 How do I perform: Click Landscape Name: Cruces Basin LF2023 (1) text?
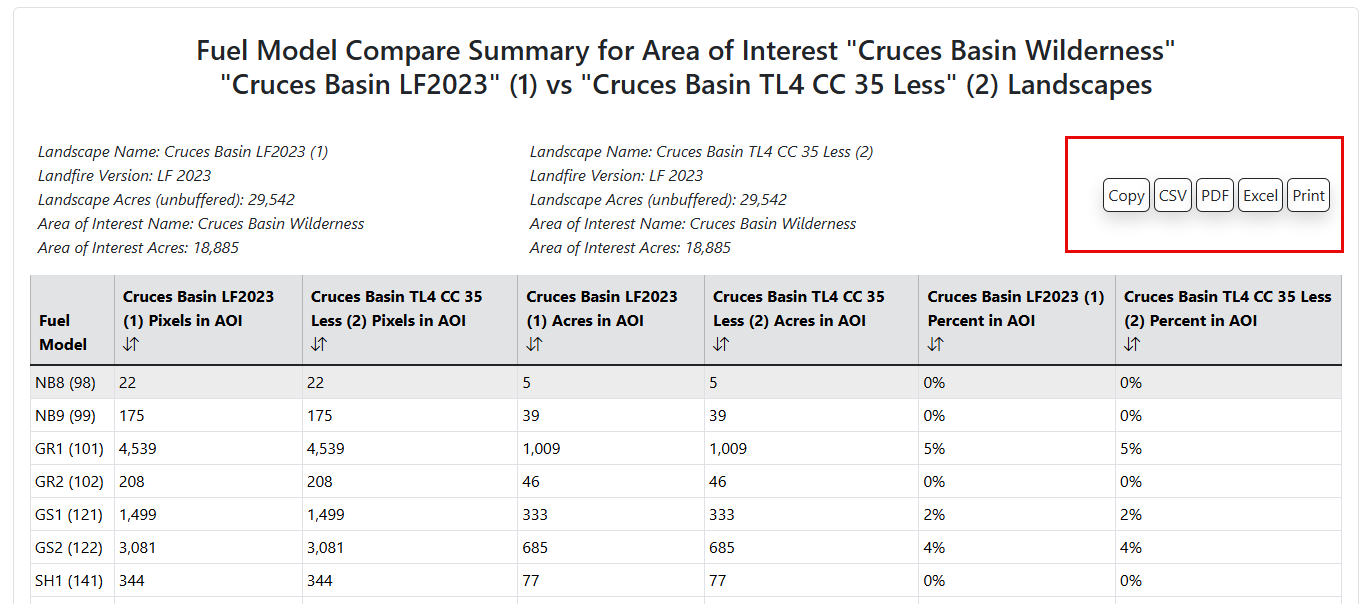click(x=183, y=152)
